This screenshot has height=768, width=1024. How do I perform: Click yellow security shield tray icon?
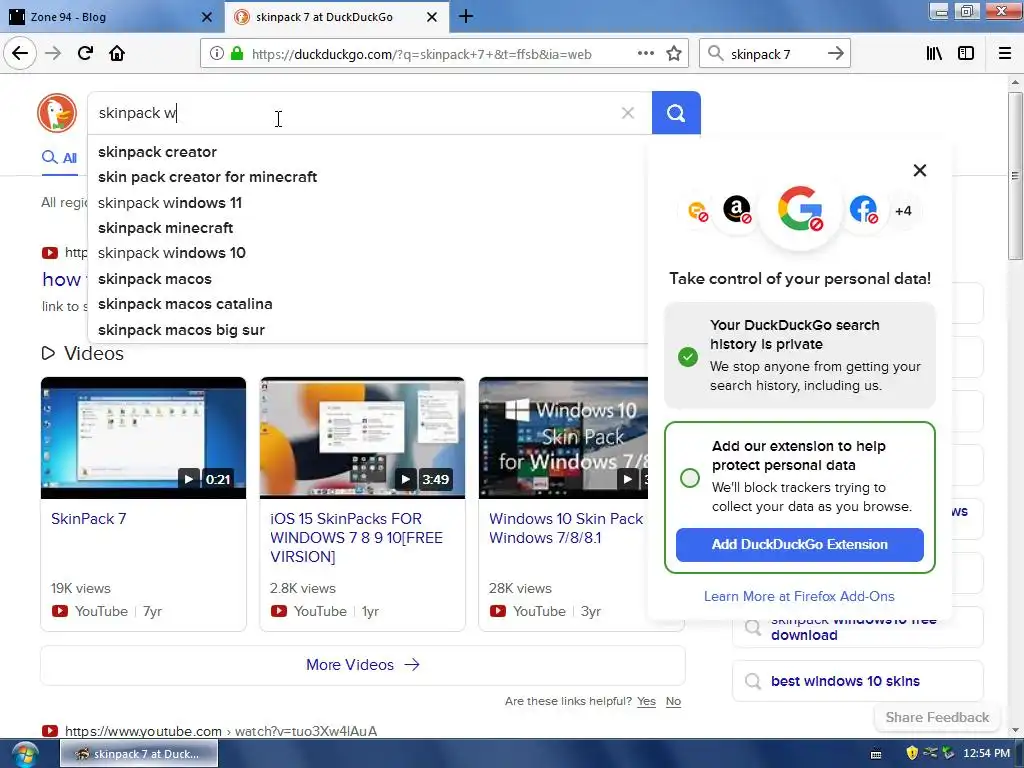point(912,753)
